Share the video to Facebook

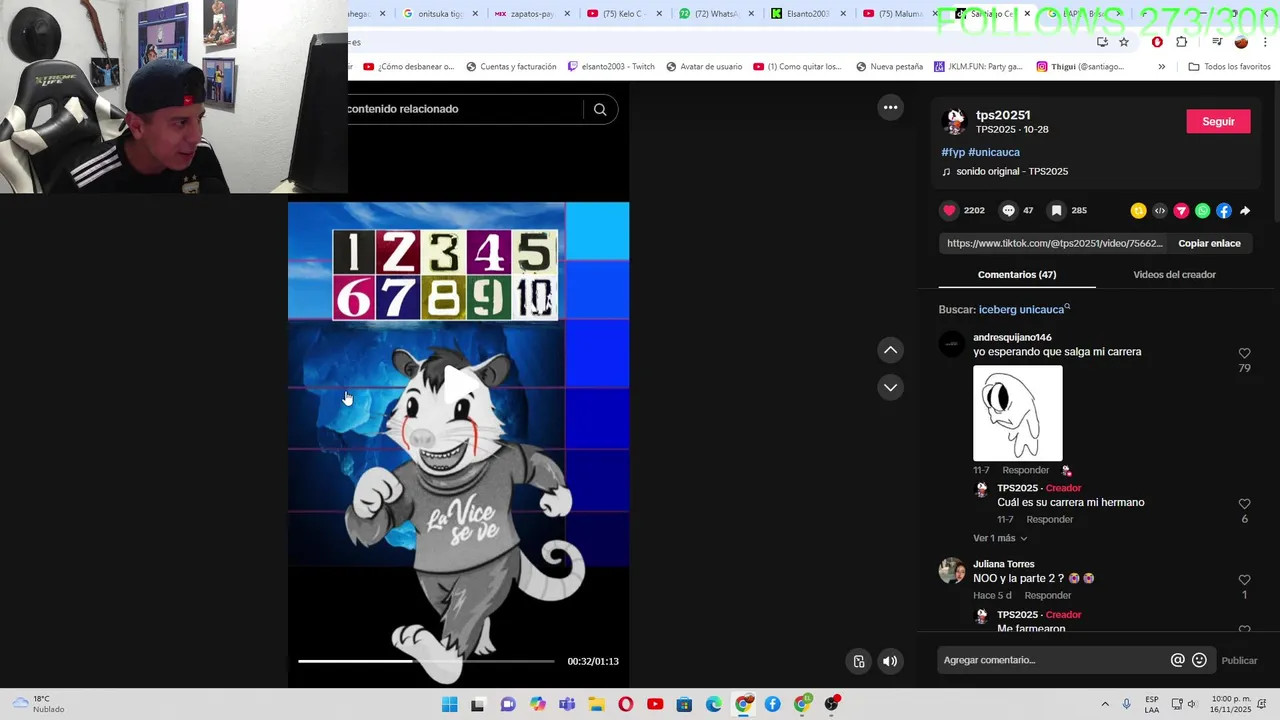(x=1224, y=211)
